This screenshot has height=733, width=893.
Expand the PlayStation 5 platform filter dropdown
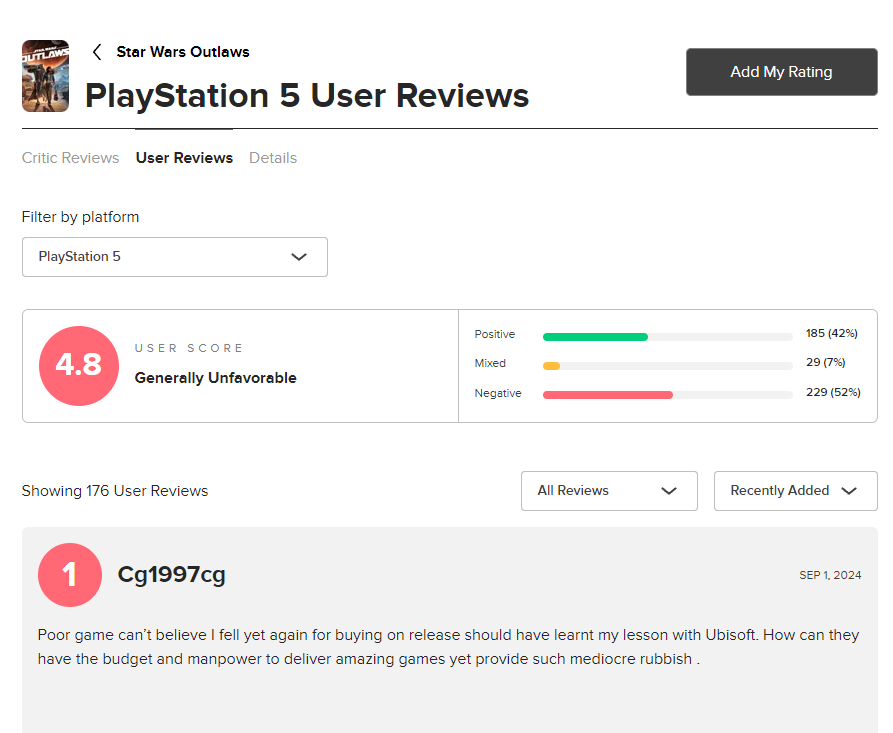click(174, 257)
